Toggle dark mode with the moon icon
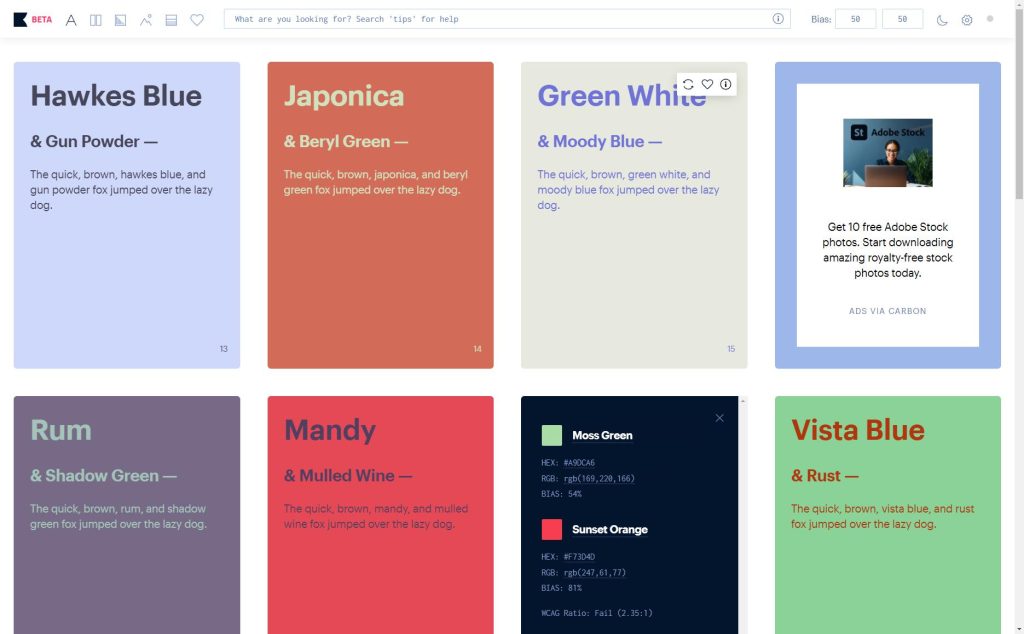Screen dimensions: 1024x634 [942, 20]
